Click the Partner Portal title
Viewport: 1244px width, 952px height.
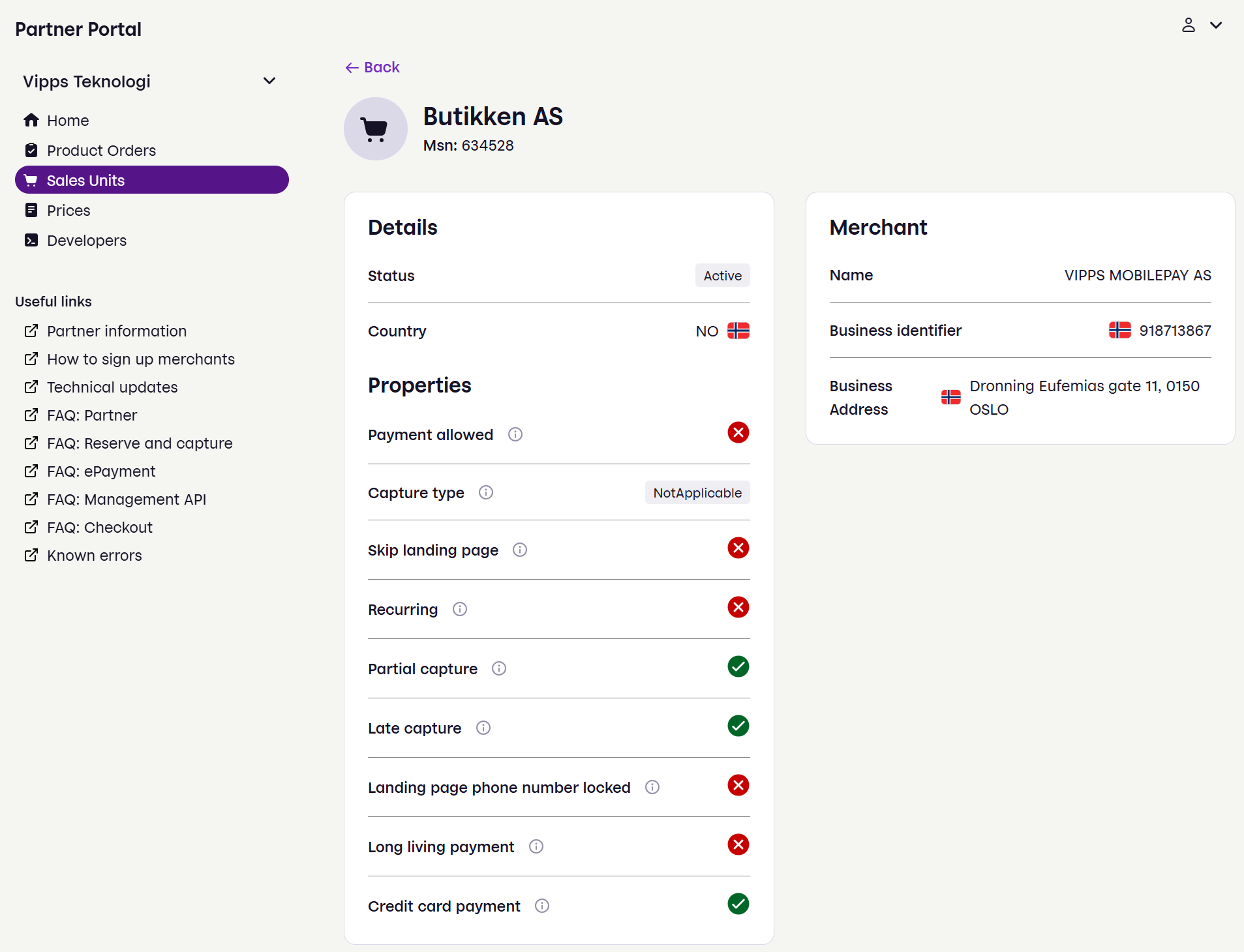tap(78, 29)
